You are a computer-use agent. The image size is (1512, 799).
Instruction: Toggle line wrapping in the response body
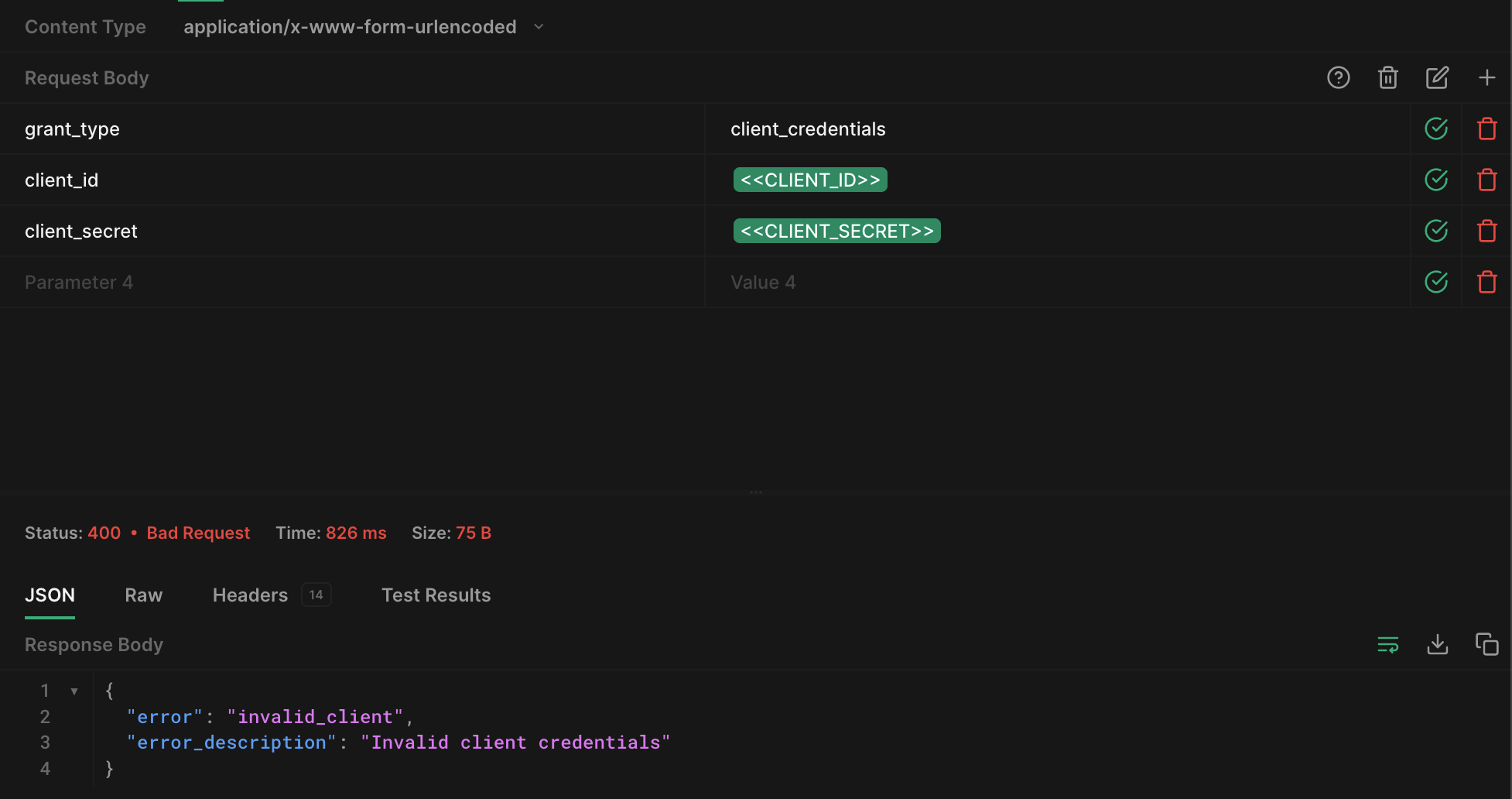1387,644
